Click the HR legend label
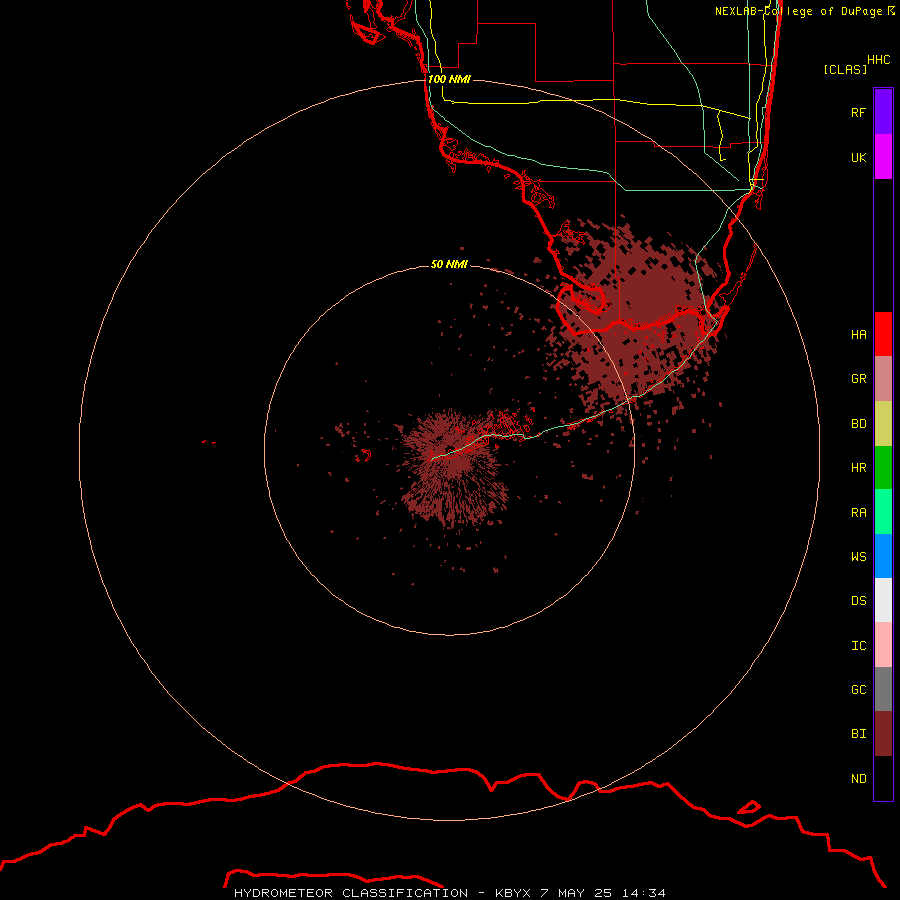This screenshot has width=900, height=900. point(858,468)
